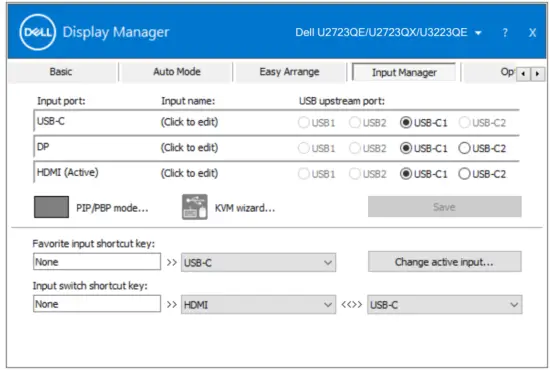Edit the input name for USB-C
The width and height of the screenshot is (550, 370).
[x=189, y=122]
